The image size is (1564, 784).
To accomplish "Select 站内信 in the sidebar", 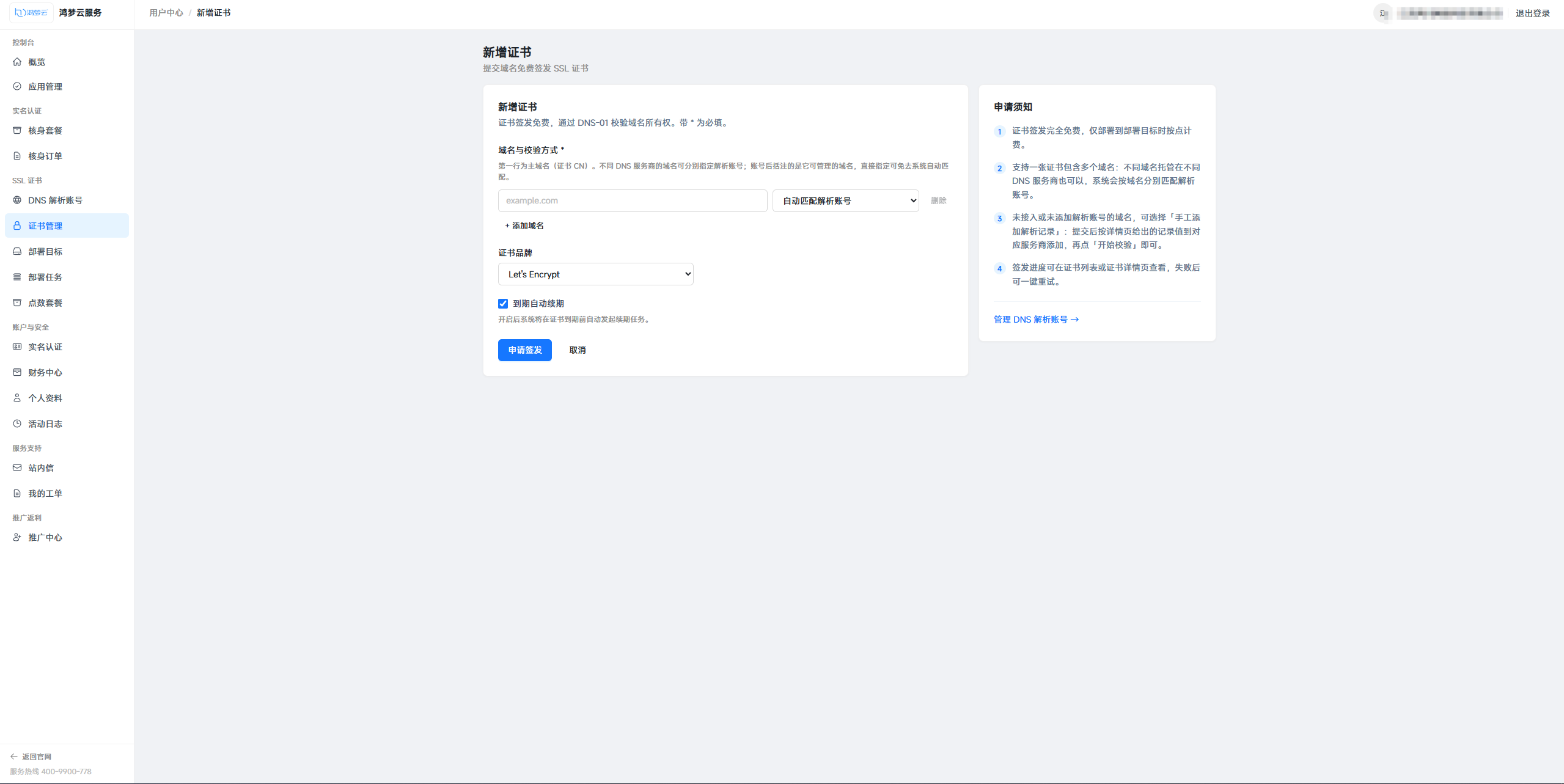I will 67,467.
